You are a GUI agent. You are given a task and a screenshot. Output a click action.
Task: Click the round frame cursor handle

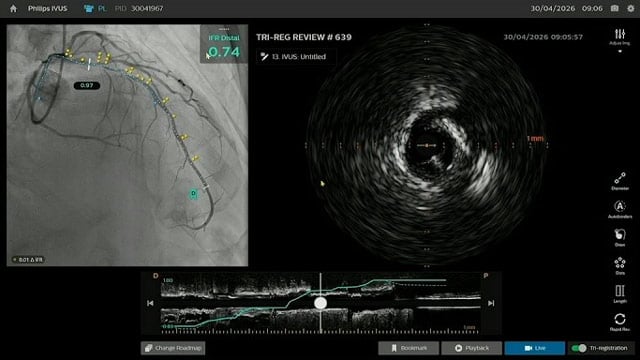[320, 303]
